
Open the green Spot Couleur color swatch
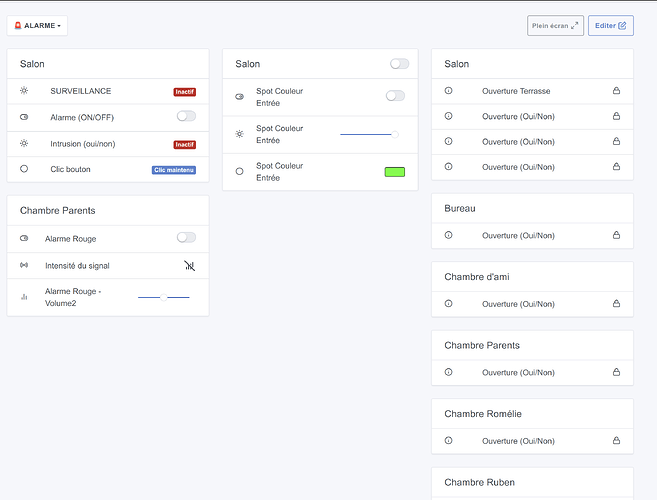[x=394, y=172]
